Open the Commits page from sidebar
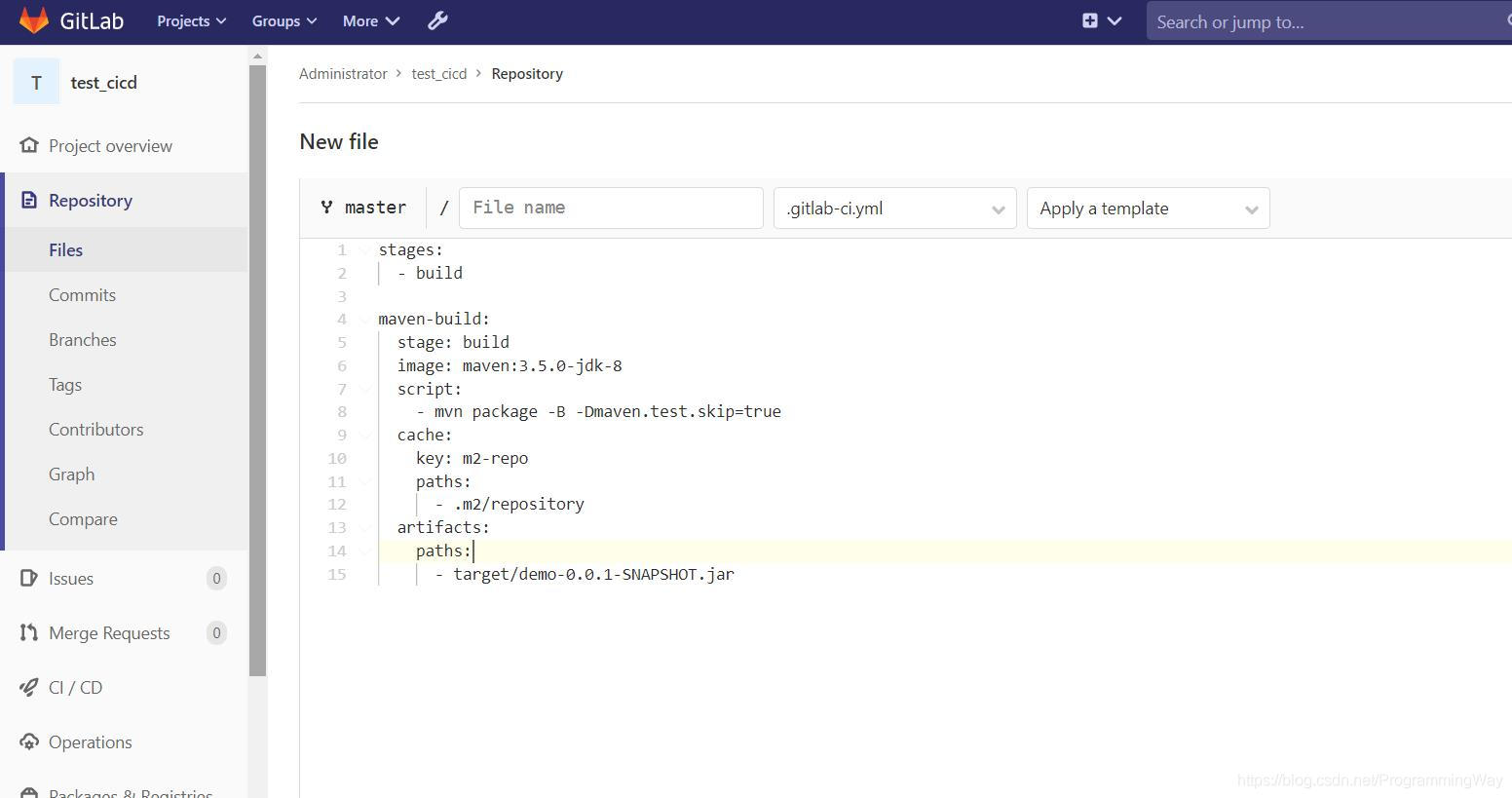 tap(82, 294)
